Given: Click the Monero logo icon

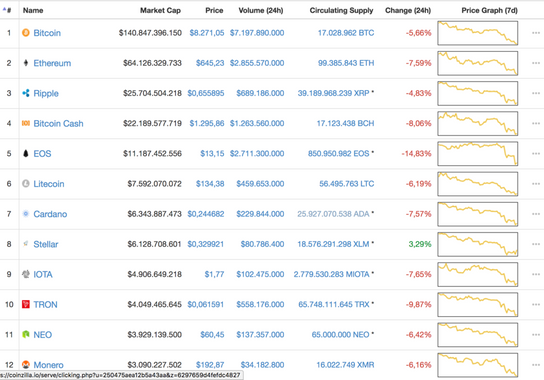Looking at the screenshot, I should point(26,365).
